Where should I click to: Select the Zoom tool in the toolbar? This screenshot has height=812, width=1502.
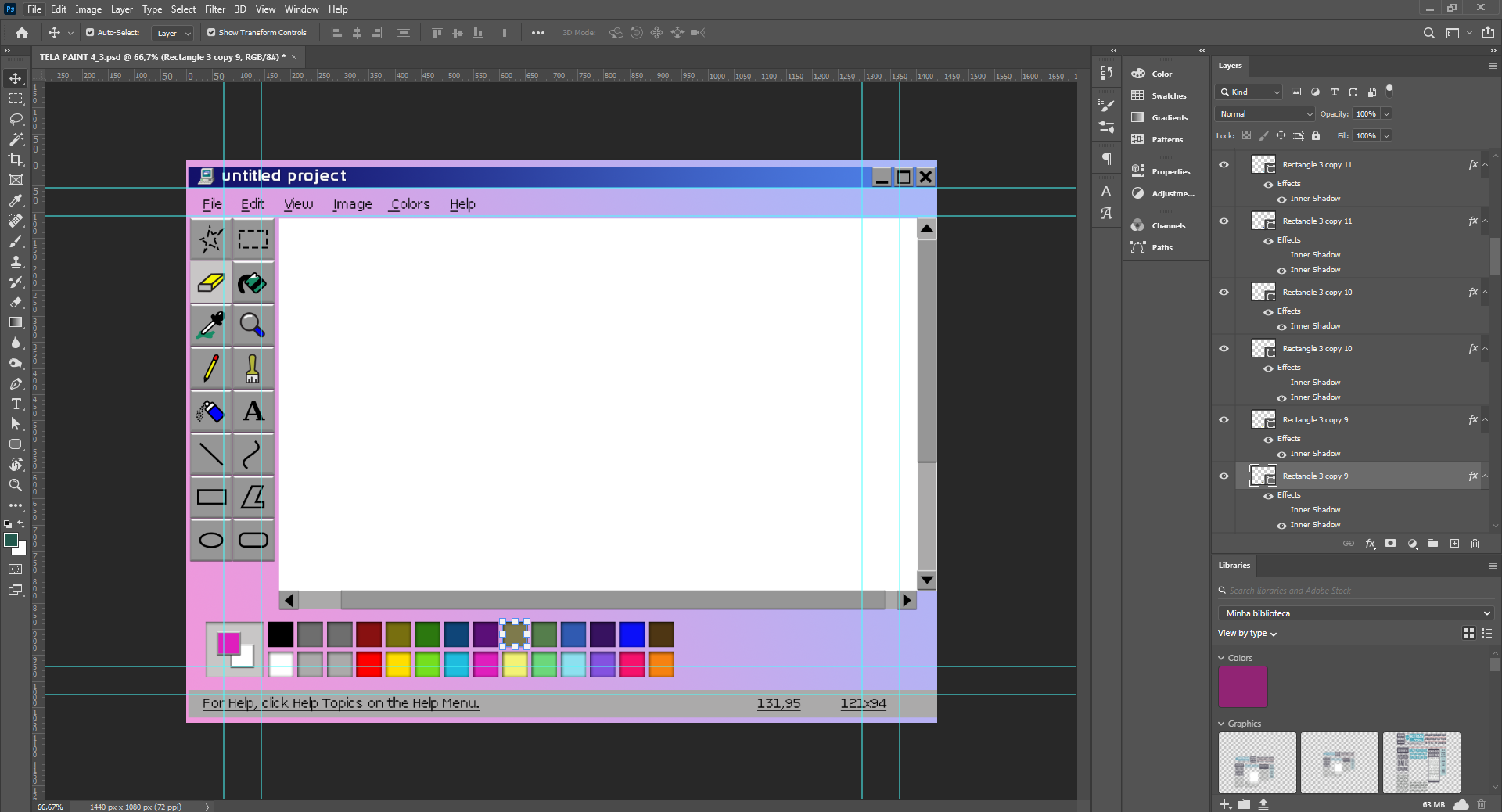coord(16,485)
